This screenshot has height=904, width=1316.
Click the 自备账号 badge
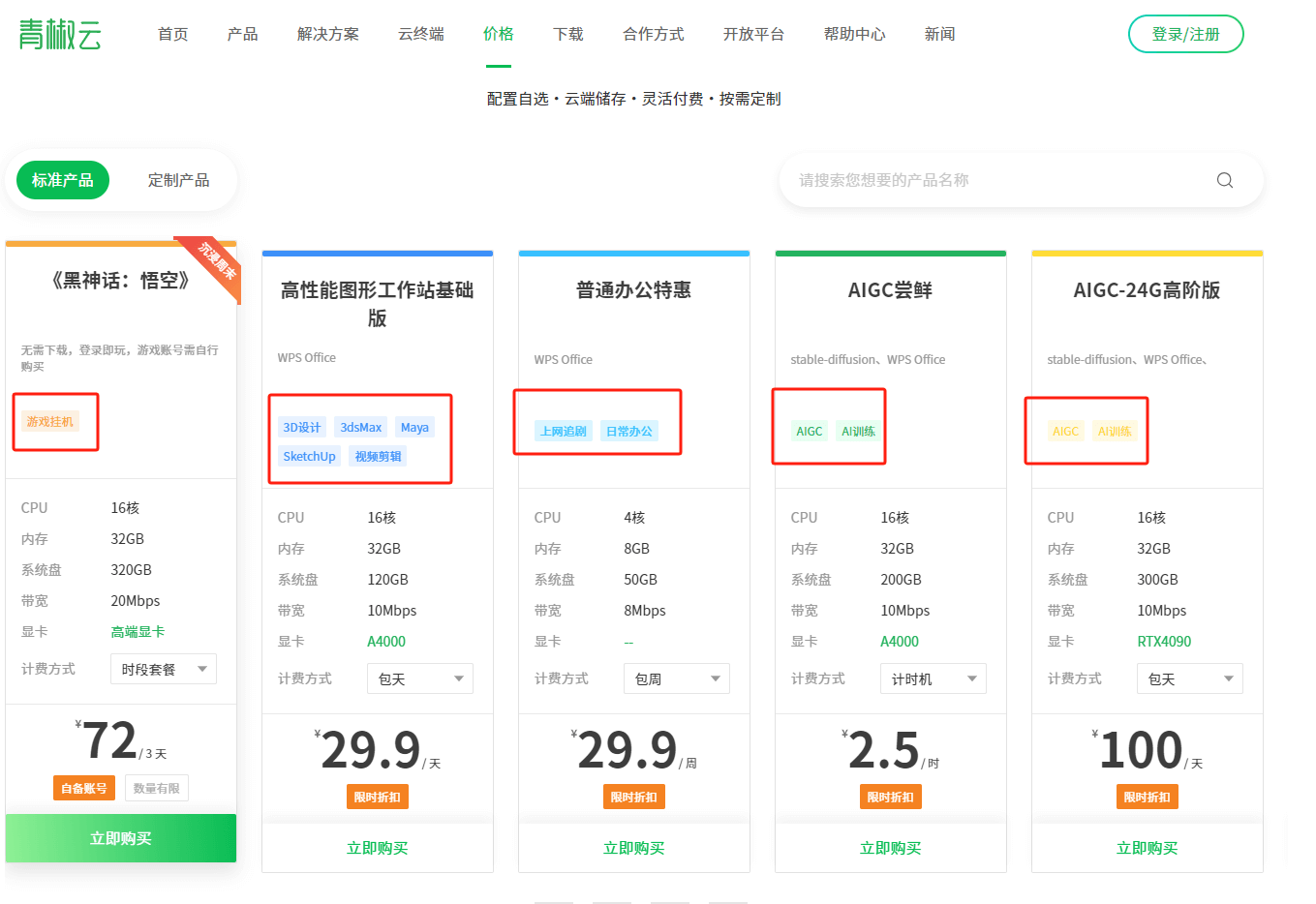tap(84, 788)
